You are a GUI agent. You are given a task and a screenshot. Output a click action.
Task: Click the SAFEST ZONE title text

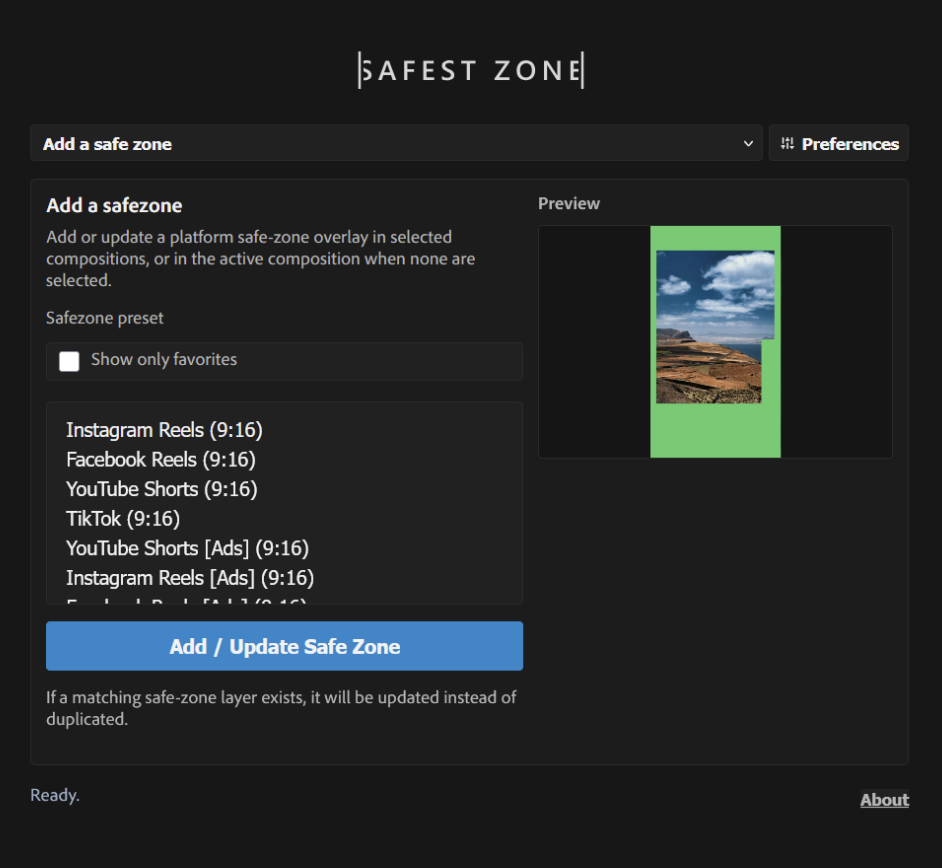coord(471,70)
